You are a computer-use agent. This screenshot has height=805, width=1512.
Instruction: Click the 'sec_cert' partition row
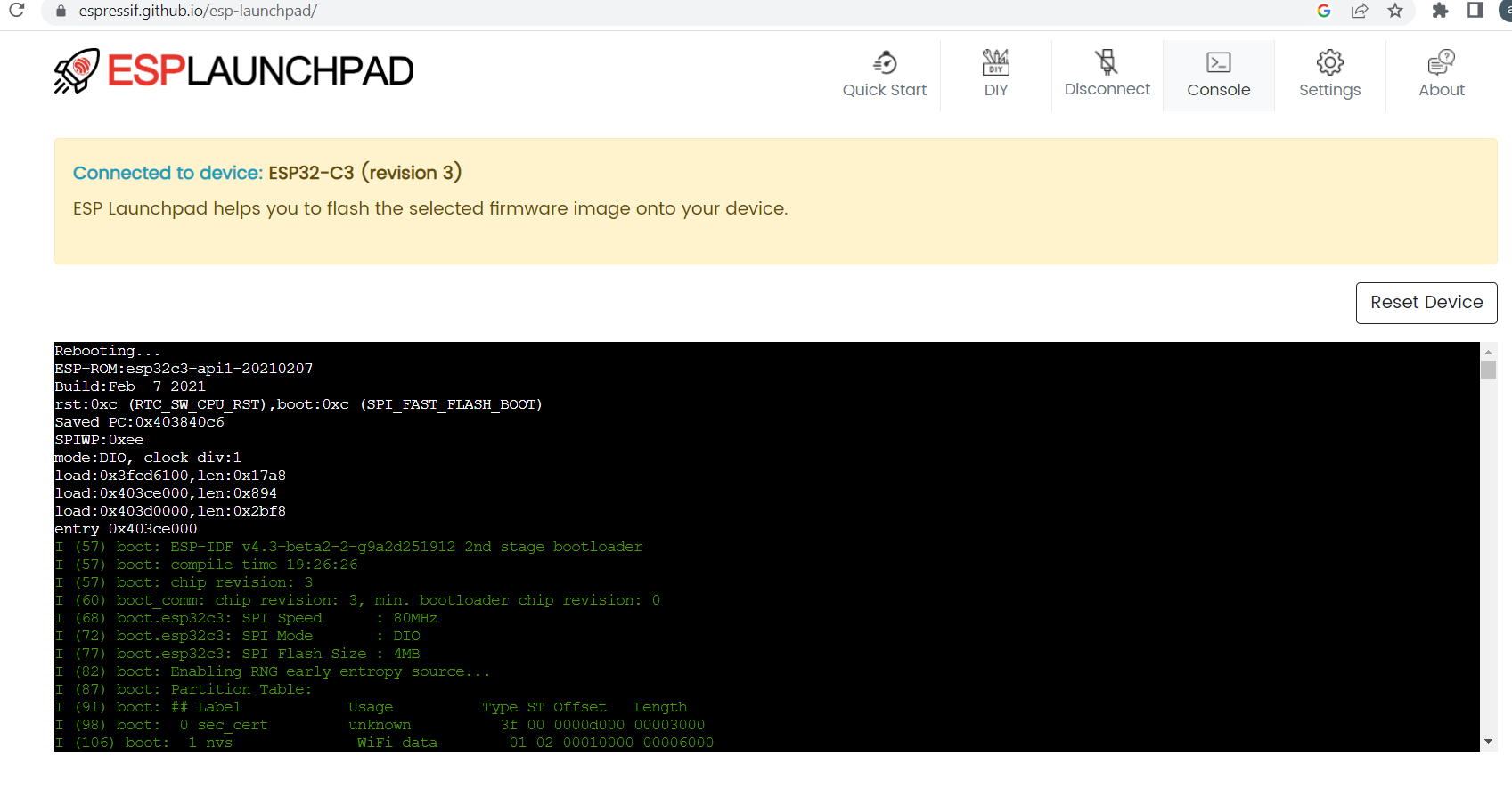[x=380, y=725]
